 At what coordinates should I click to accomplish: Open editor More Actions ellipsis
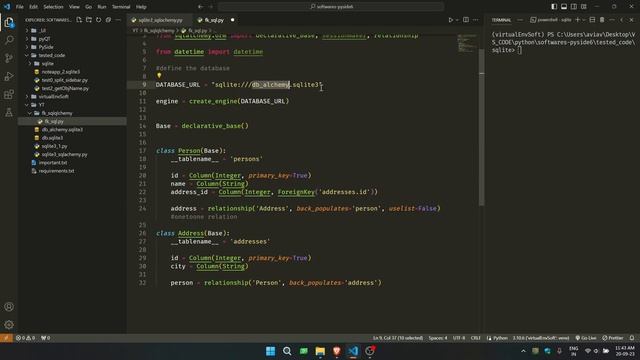pyautogui.click(x=476, y=20)
